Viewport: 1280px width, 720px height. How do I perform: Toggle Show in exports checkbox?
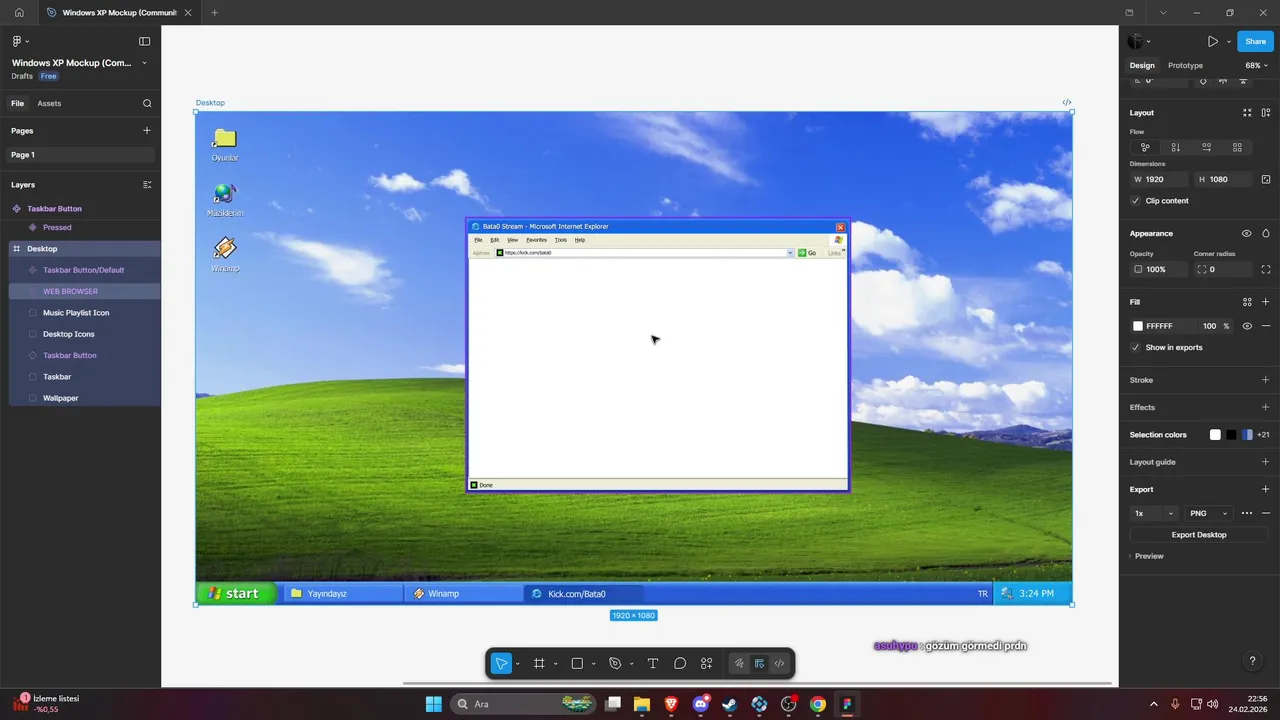tap(1135, 347)
